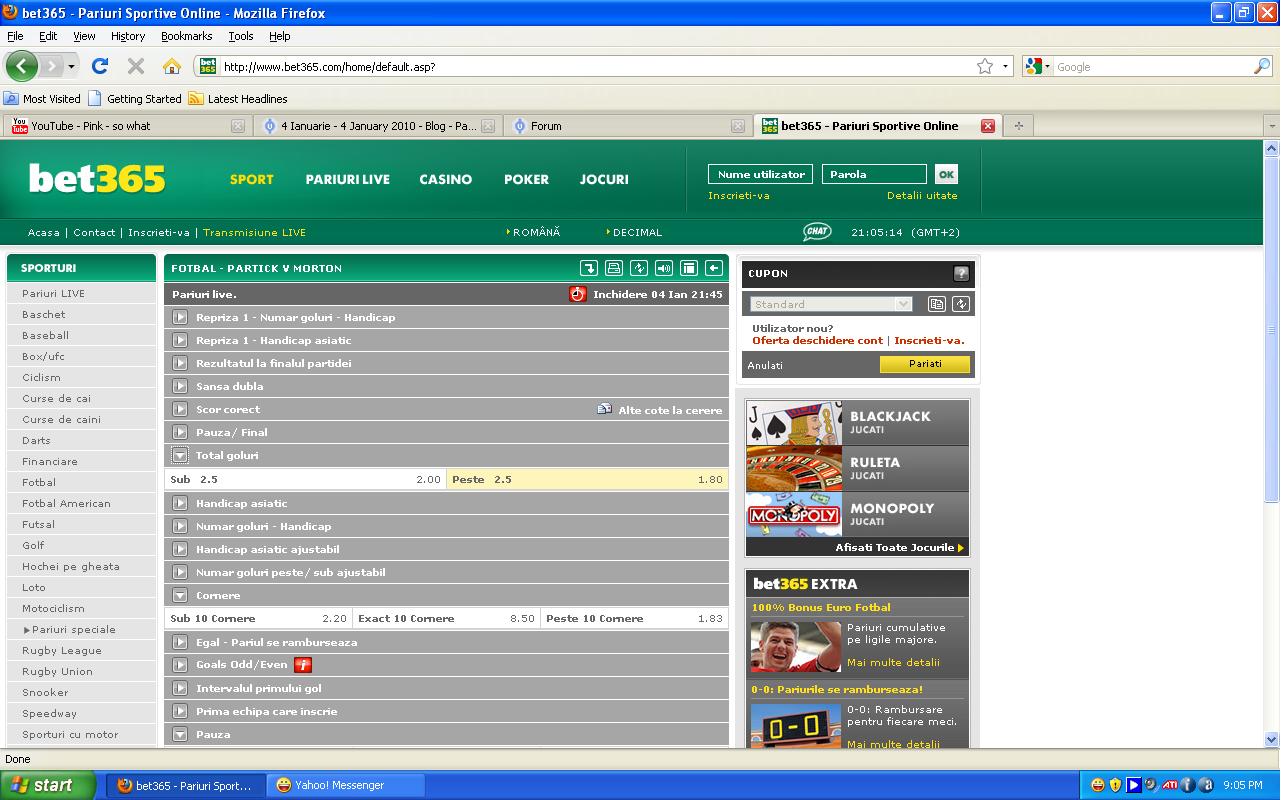Bookmark the page with the star icon
Screen dimensions: 1286x800
985,66
